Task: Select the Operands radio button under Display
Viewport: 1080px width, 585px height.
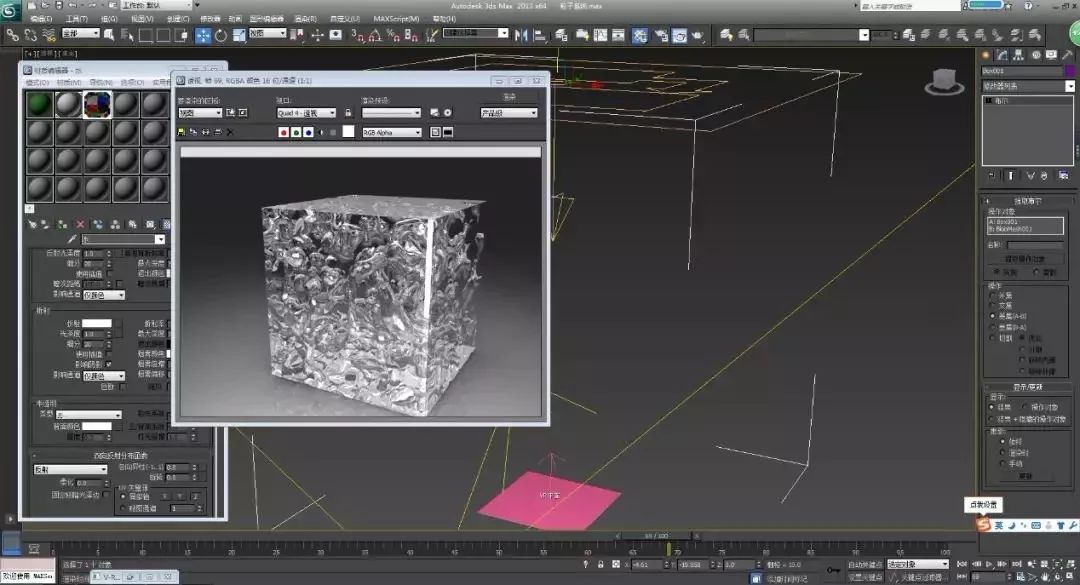Action: 1025,407
